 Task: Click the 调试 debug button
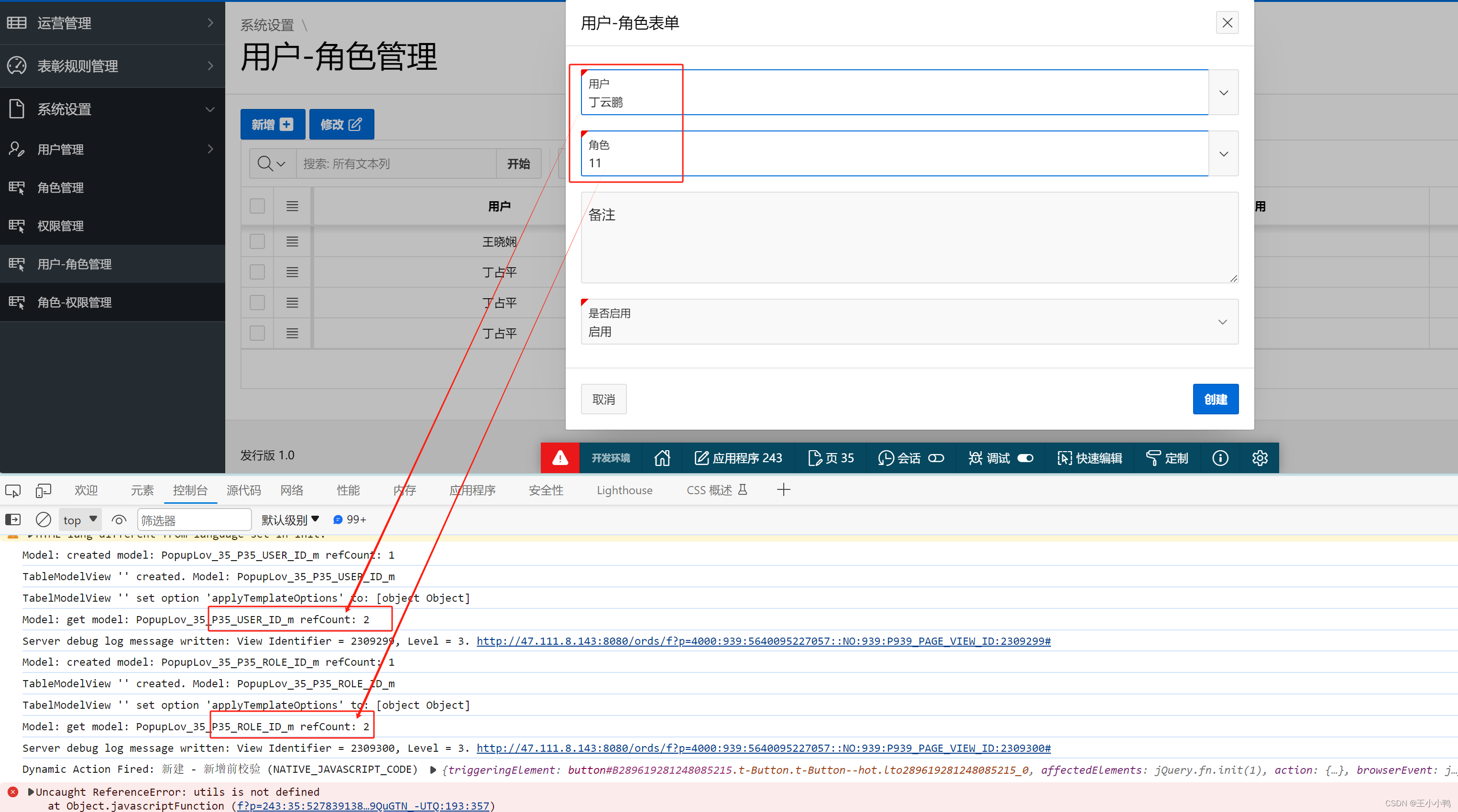[989, 458]
